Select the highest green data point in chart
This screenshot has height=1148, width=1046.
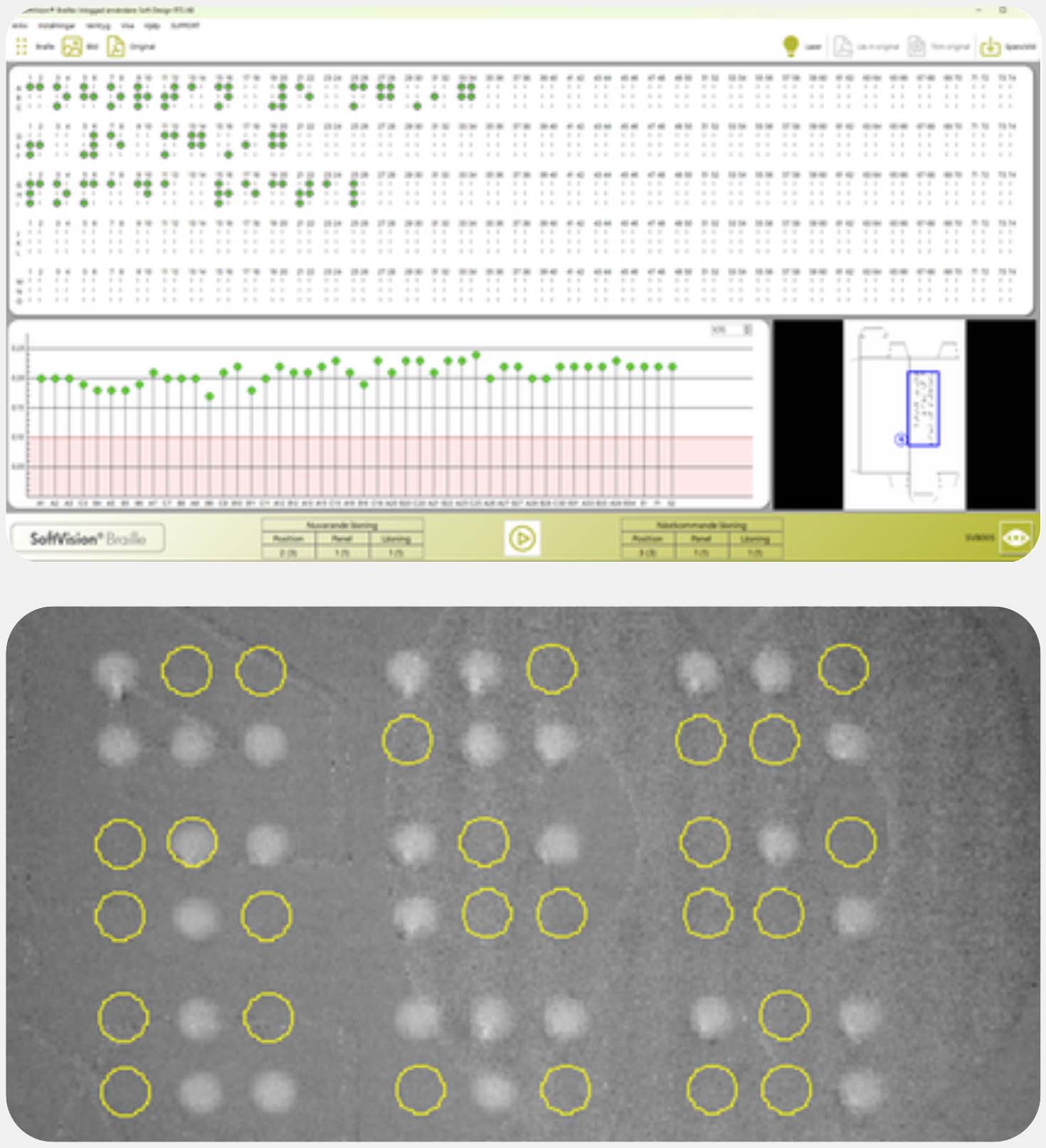[x=476, y=354]
